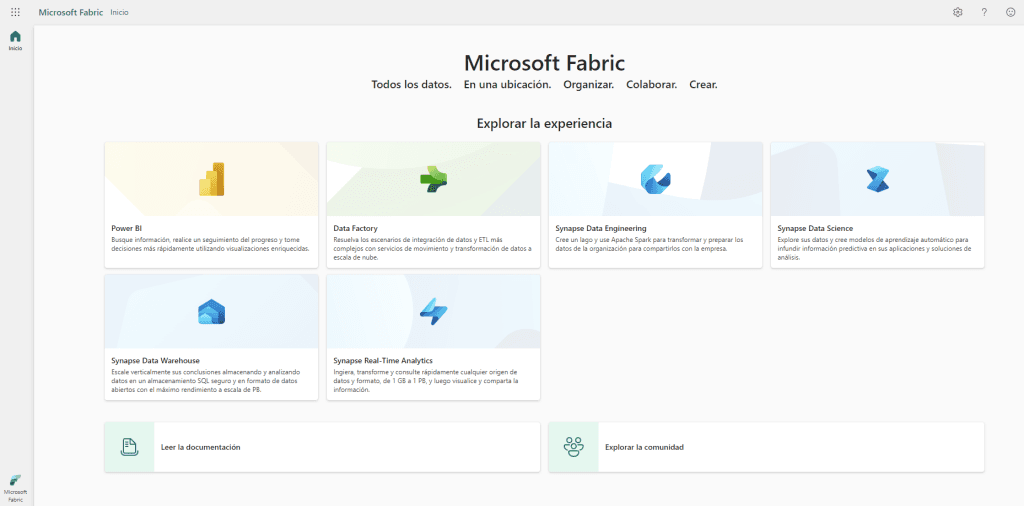Click the Inicio breadcrumb in top bar

click(120, 12)
